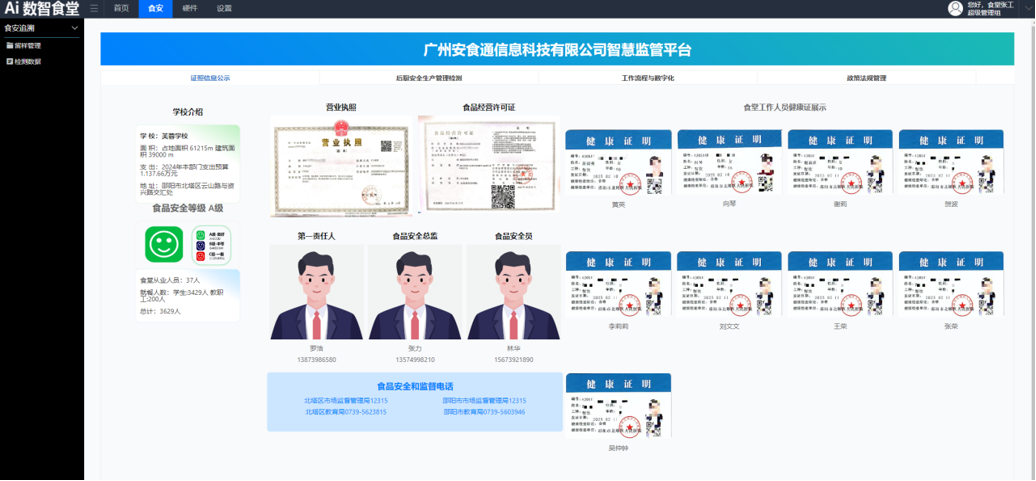The width and height of the screenshot is (1036, 481).
Task: Switch to the 工作流程与数字化 tab
Action: coord(648,78)
